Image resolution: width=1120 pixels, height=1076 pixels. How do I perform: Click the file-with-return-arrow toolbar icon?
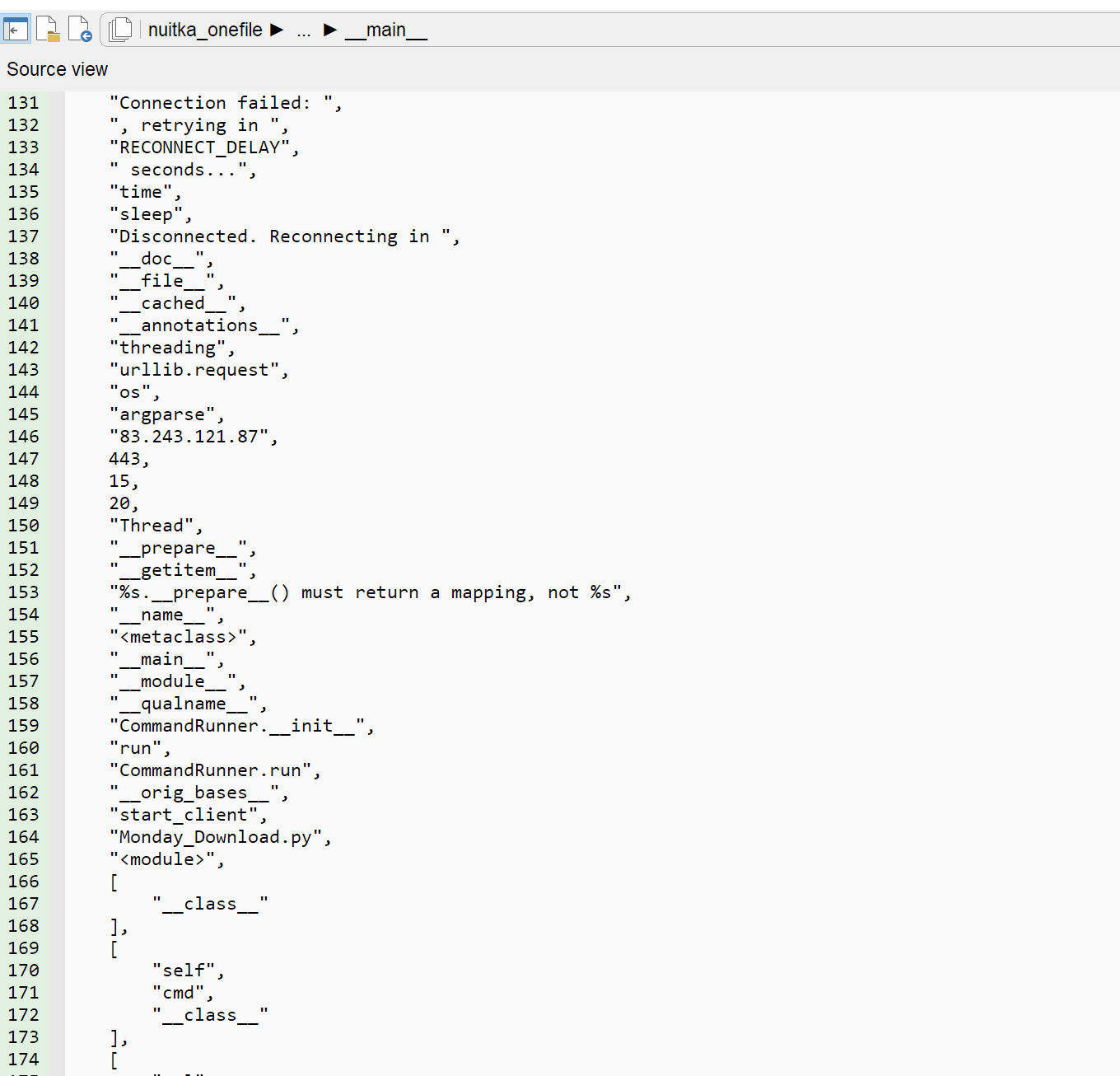[x=80, y=29]
